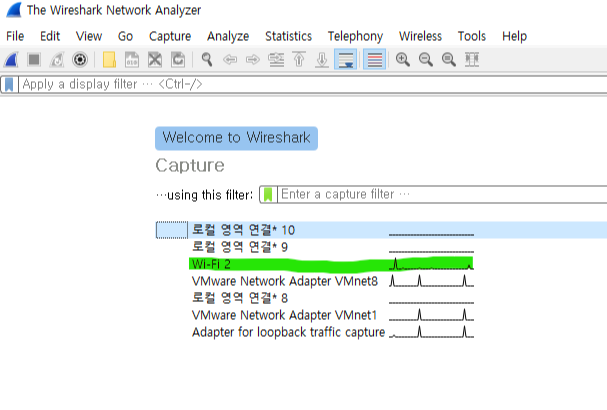Go to next packet arrow

tap(253, 60)
